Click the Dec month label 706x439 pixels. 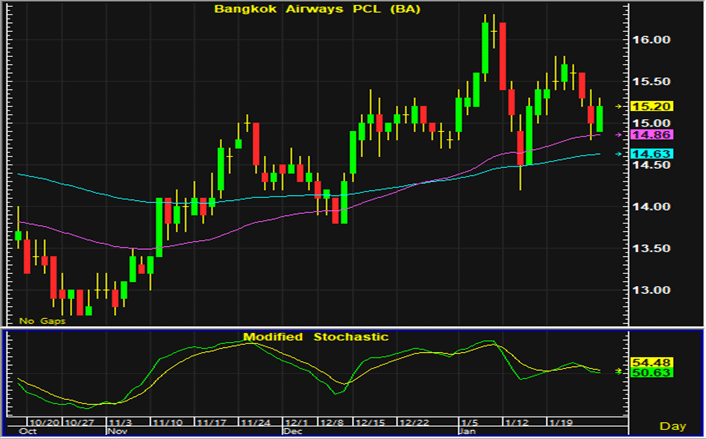tap(292, 433)
